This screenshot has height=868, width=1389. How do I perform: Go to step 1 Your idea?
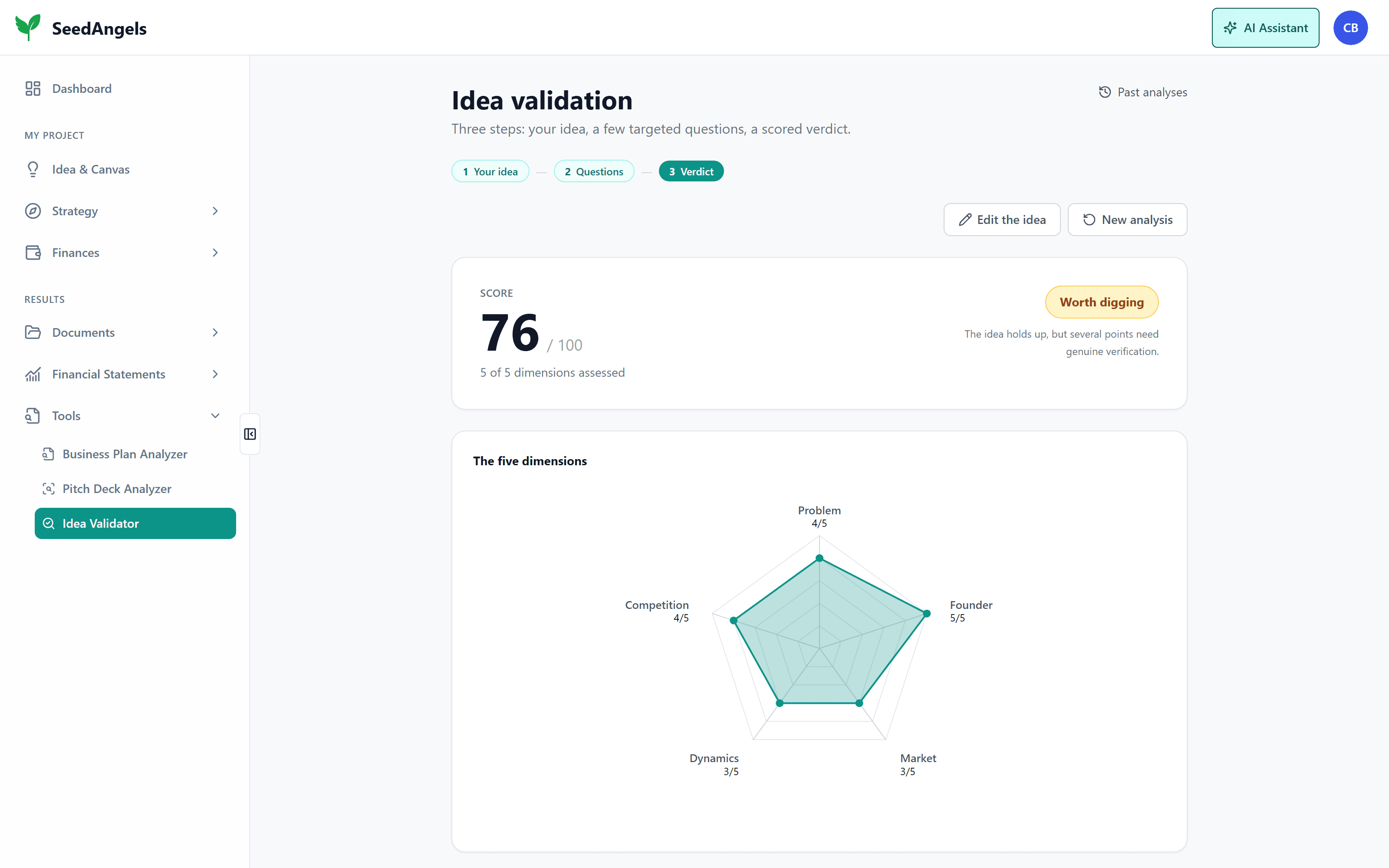[490, 171]
